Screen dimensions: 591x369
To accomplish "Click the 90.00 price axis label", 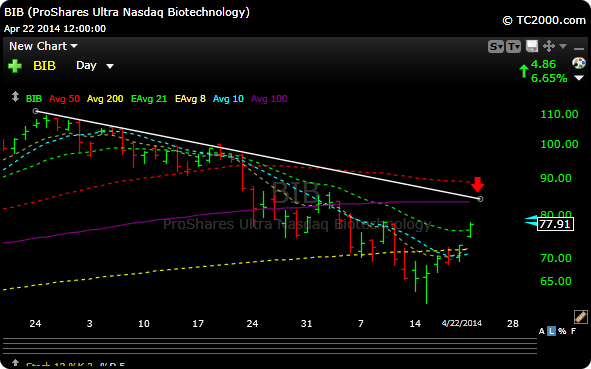I will 556,178.
